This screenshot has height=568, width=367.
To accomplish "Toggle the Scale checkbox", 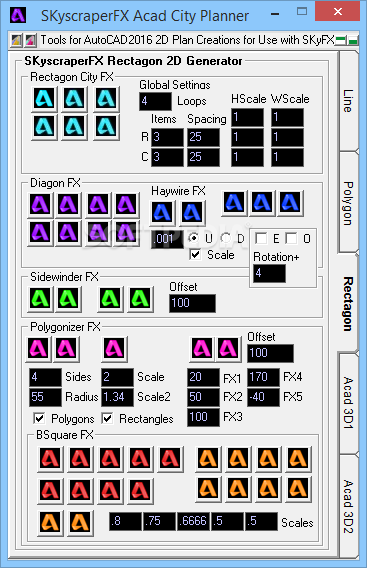I will click(195, 255).
